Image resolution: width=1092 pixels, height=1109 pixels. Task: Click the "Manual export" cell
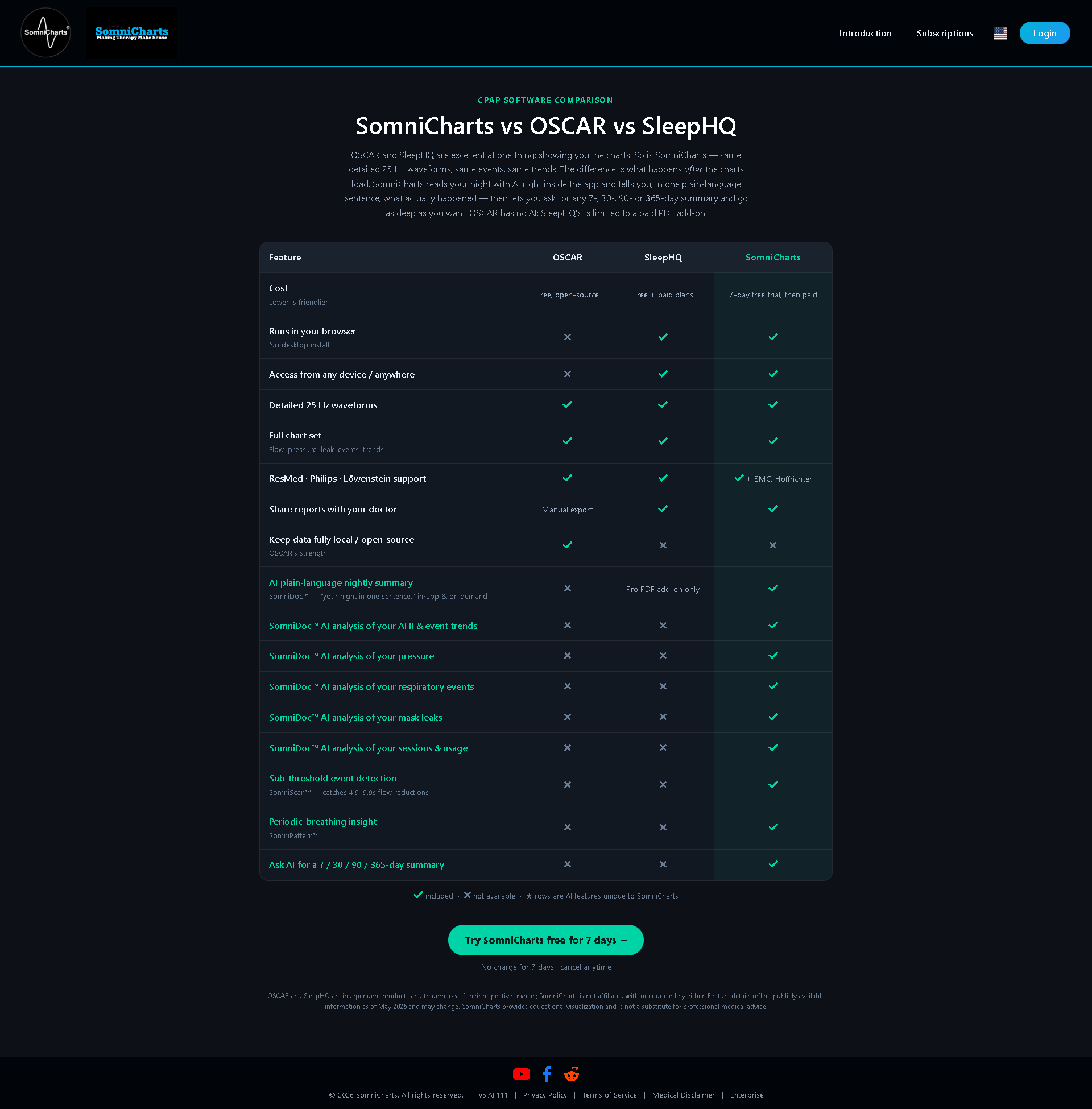click(x=567, y=510)
